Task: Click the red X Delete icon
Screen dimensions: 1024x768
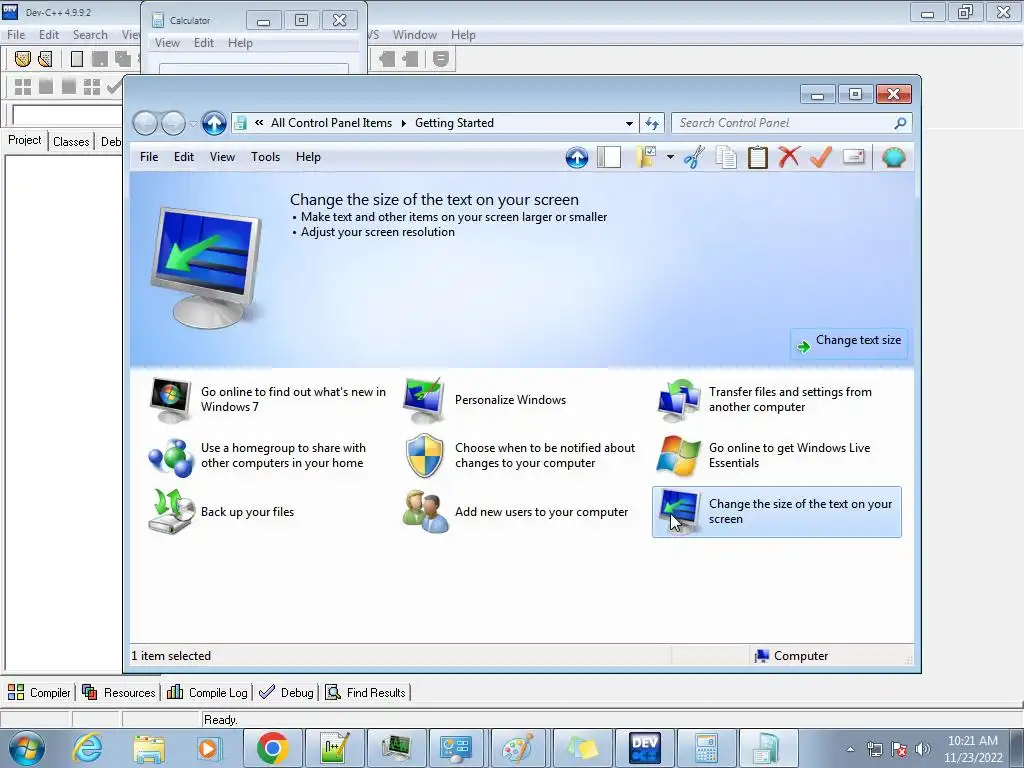Action: (x=789, y=157)
